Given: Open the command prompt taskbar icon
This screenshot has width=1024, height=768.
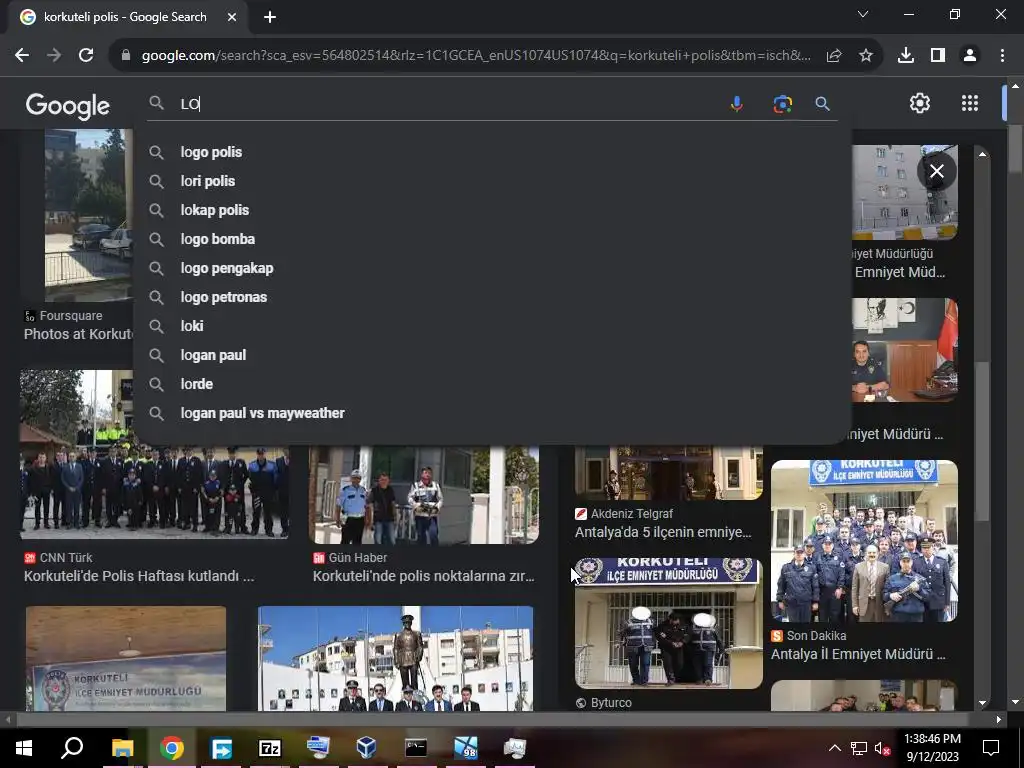Looking at the screenshot, I should 416,747.
